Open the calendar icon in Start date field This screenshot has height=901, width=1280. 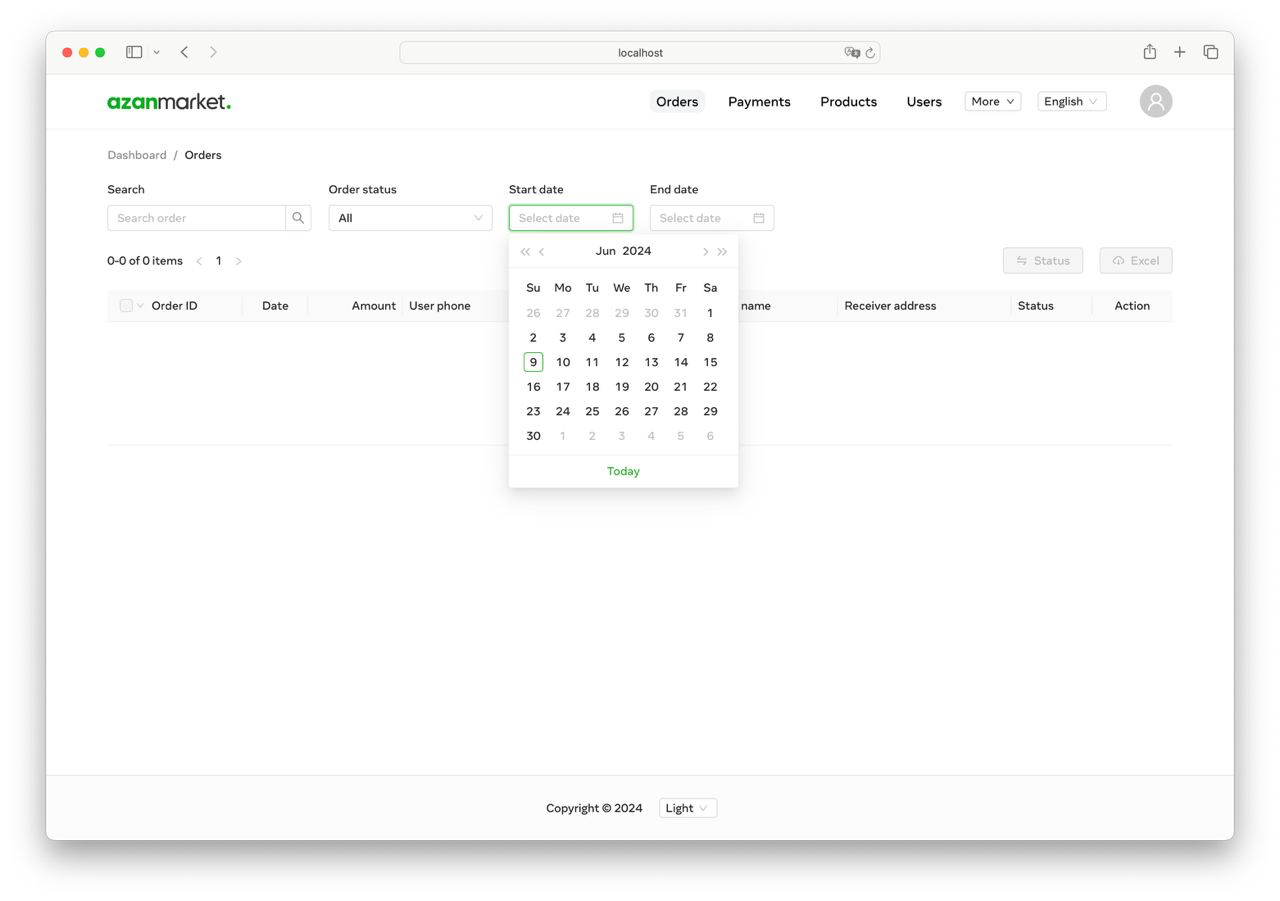point(619,217)
